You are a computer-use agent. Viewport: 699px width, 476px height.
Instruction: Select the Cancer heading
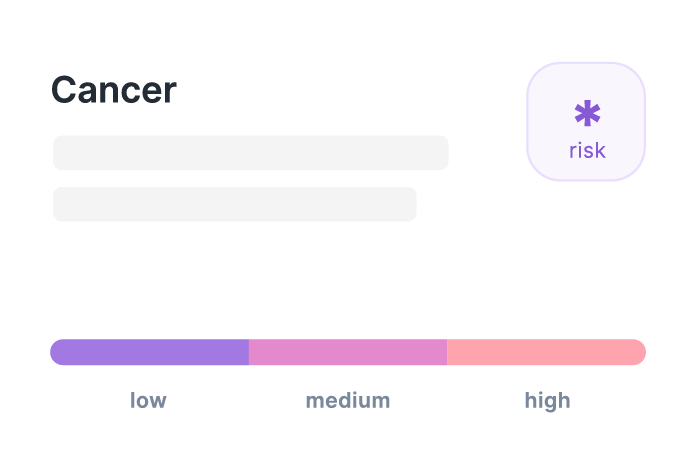pyautogui.click(x=114, y=90)
